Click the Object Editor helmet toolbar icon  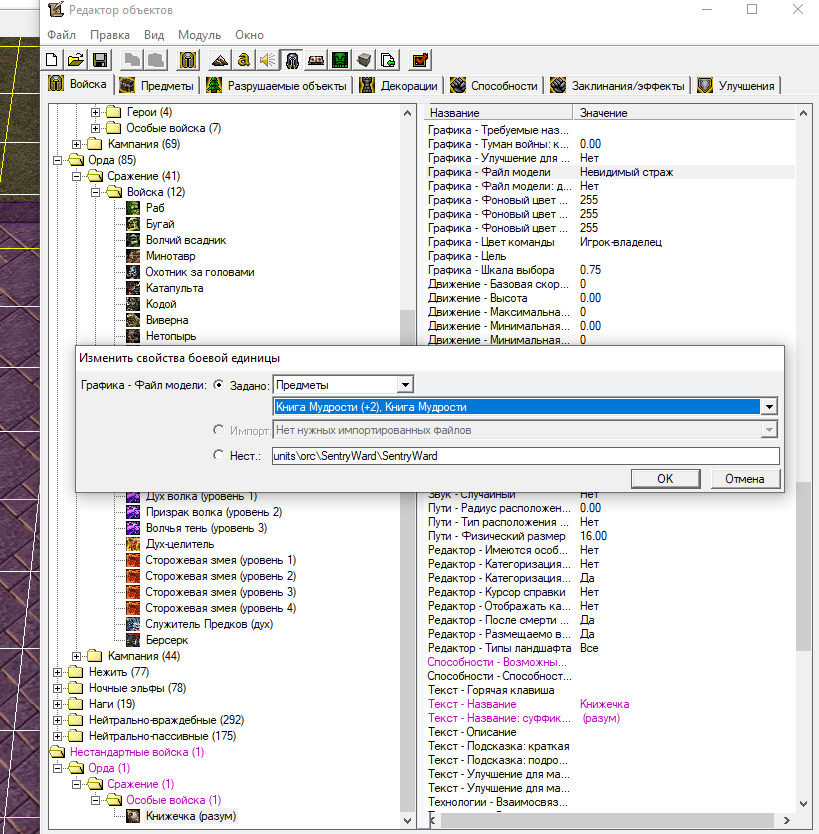click(x=292, y=60)
